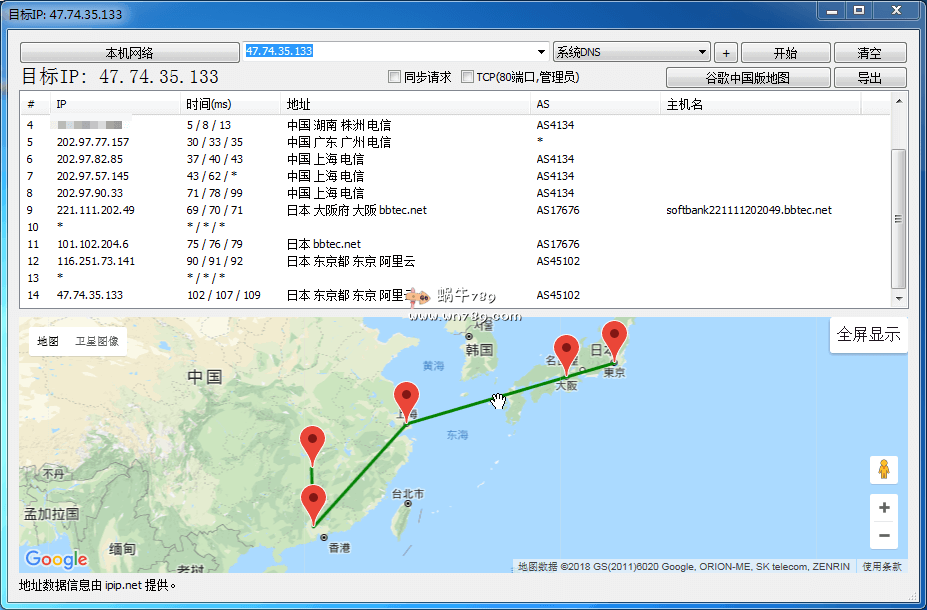927x610 pixels.
Task: Switch the map to 卫星图像 view
Action: pyautogui.click(x=97, y=342)
